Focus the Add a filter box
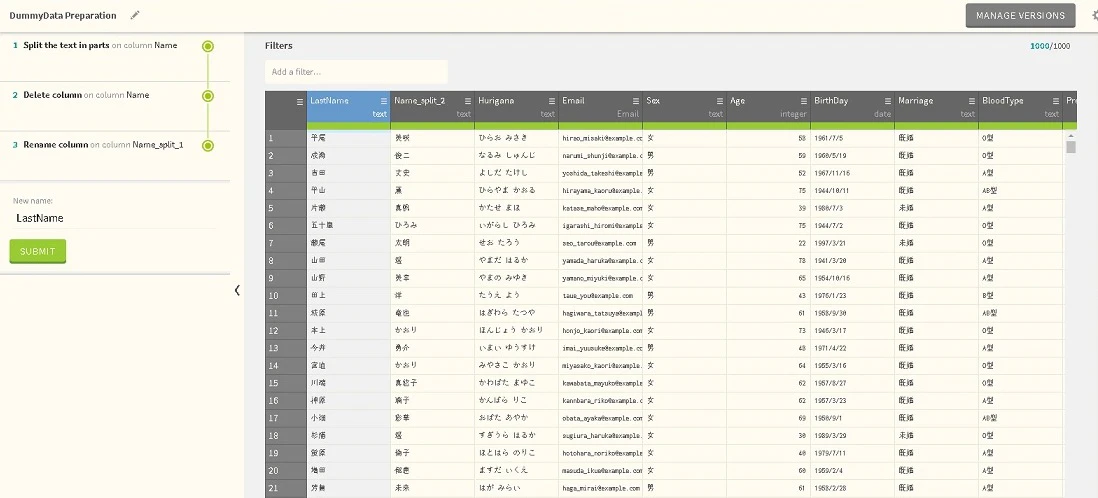The height and width of the screenshot is (498, 1098). pyautogui.click(x=356, y=72)
